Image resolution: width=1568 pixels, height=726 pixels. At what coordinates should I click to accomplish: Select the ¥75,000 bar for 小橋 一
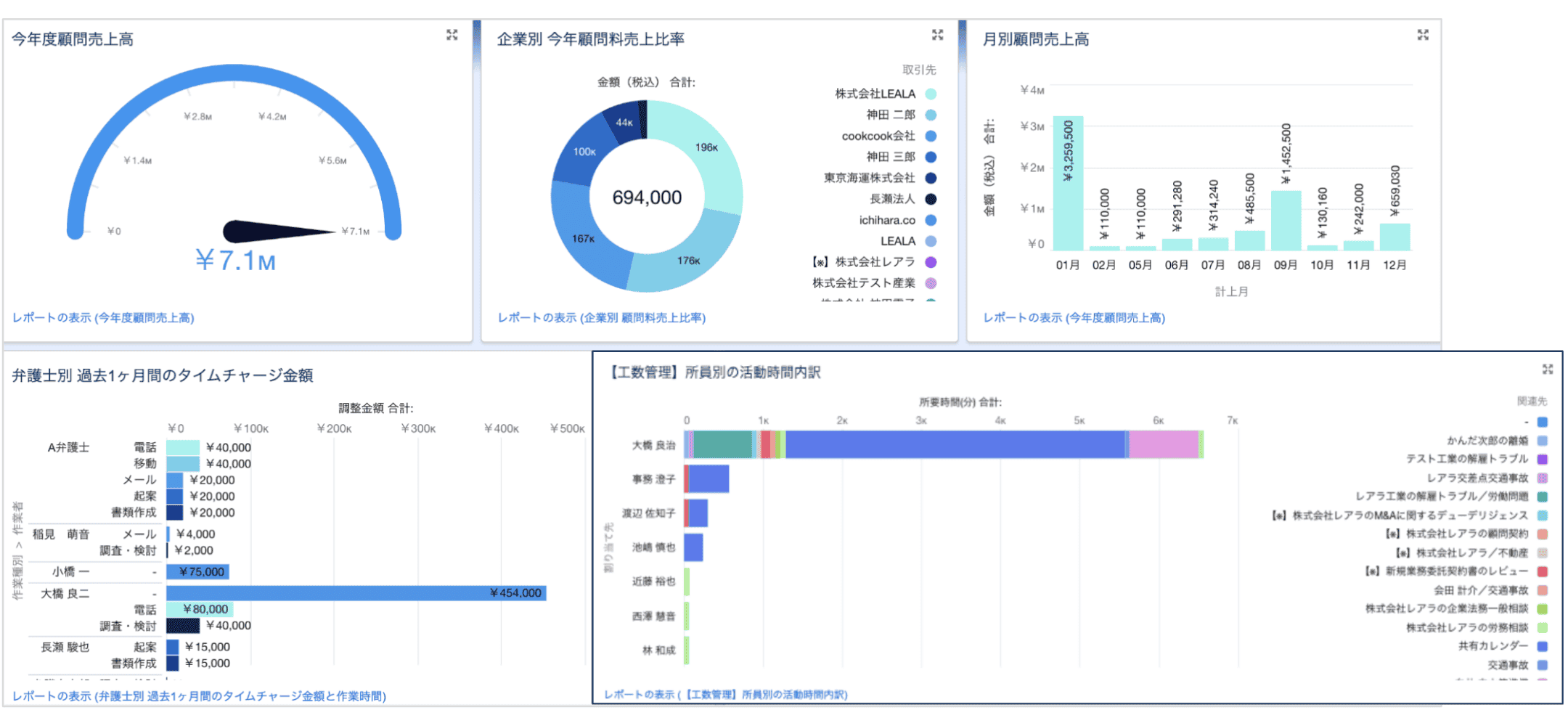197,572
